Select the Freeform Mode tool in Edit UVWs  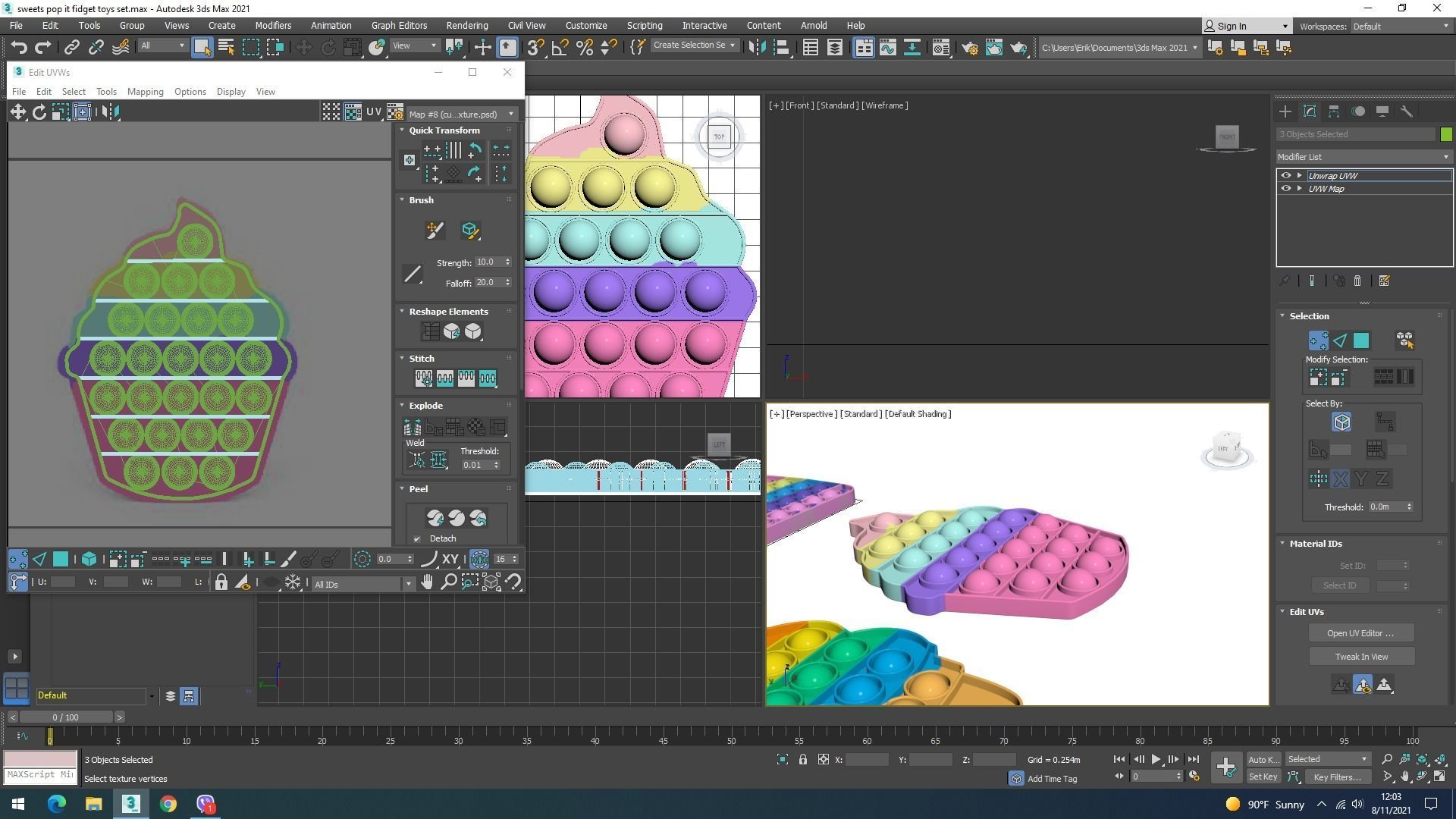click(x=82, y=112)
